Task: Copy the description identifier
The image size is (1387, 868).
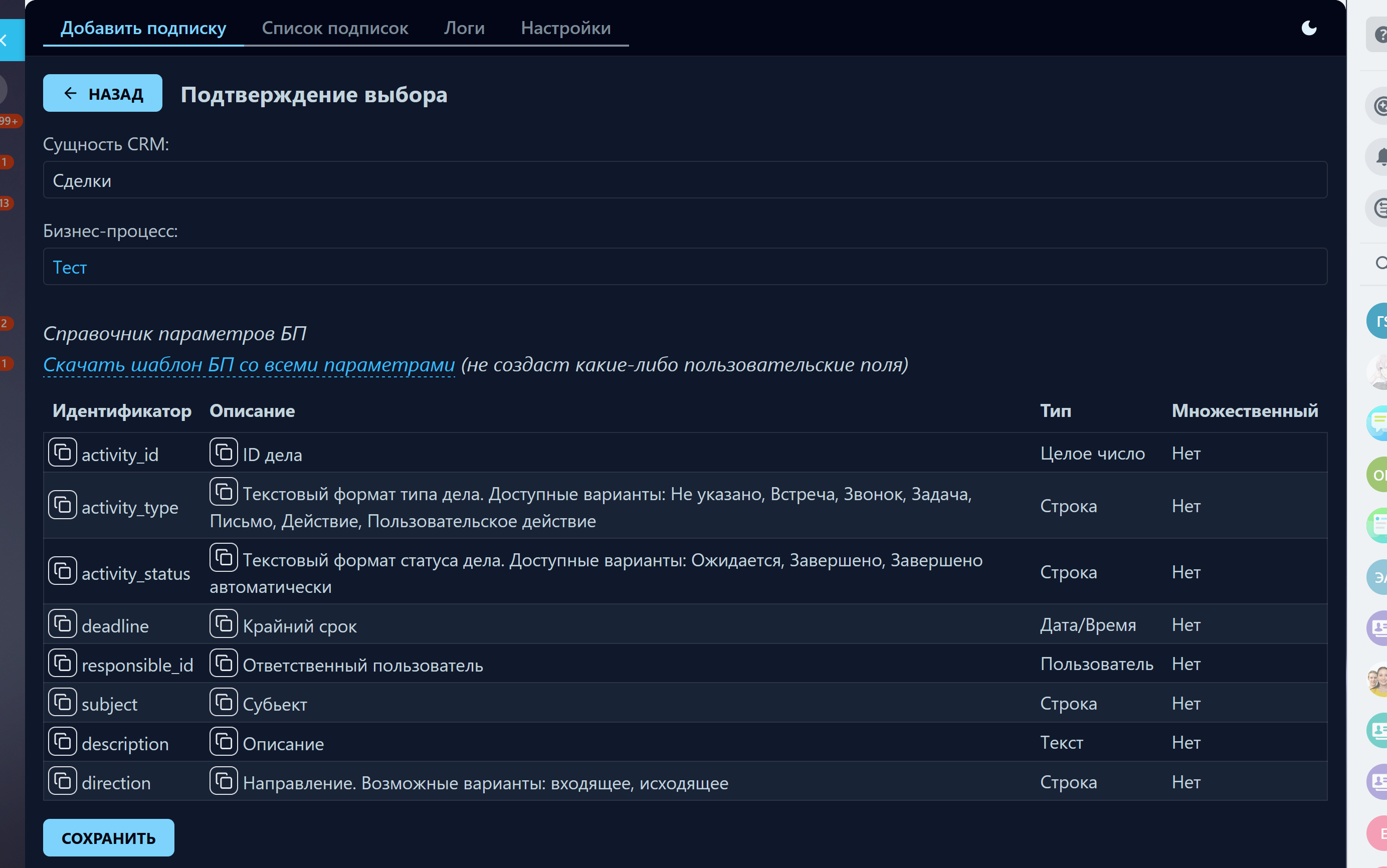Action: pos(62,742)
